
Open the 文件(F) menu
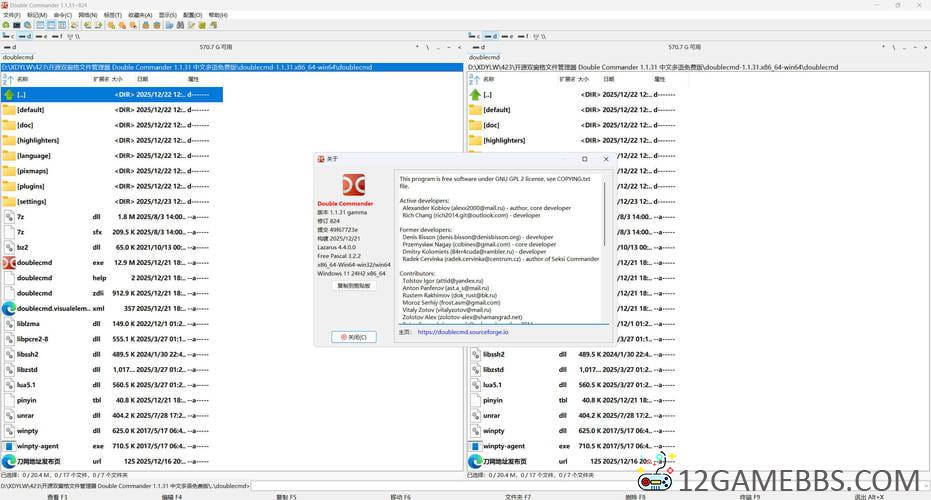[8, 15]
